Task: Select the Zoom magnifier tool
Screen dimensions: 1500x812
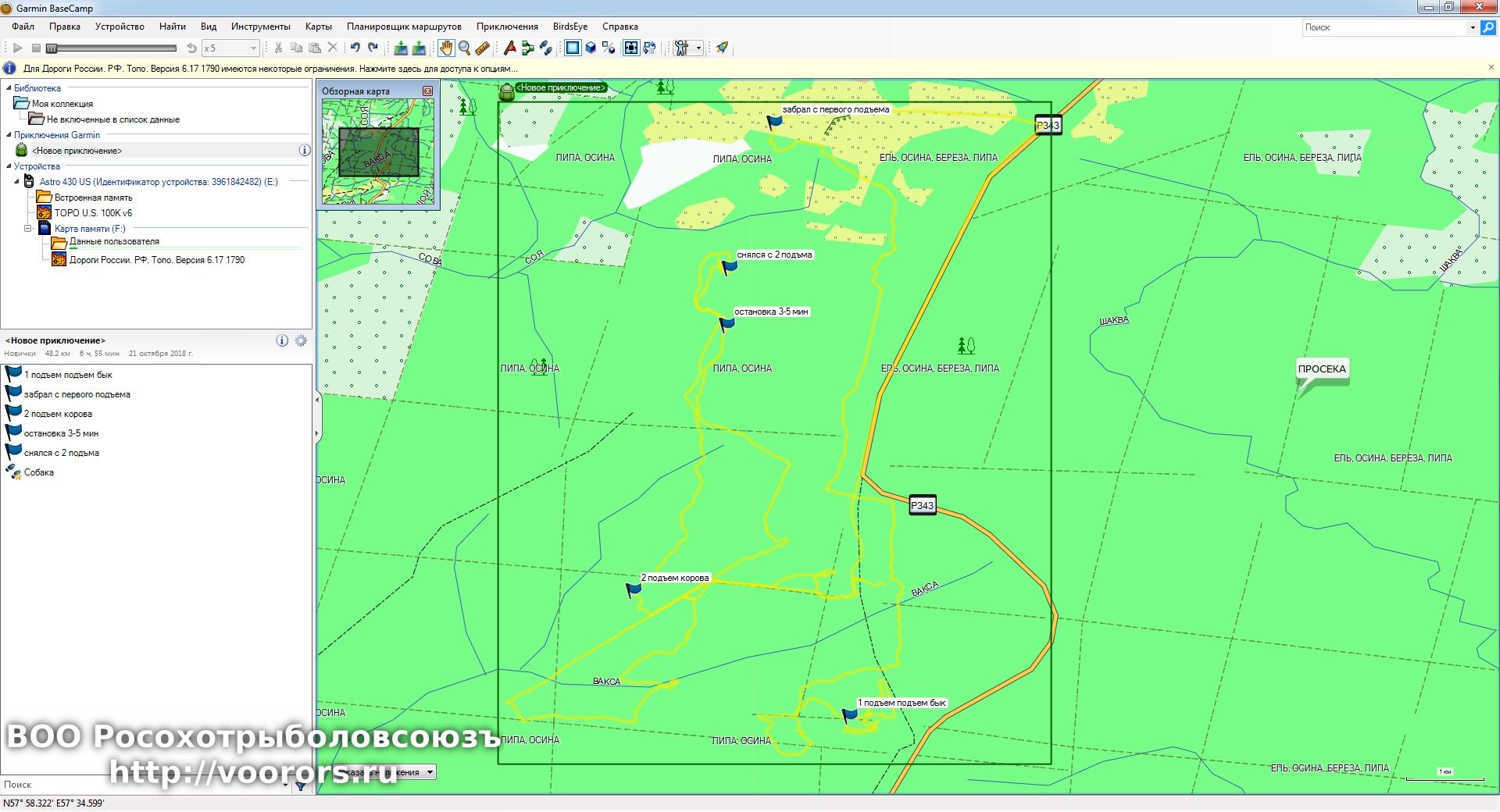Action: coord(464,48)
